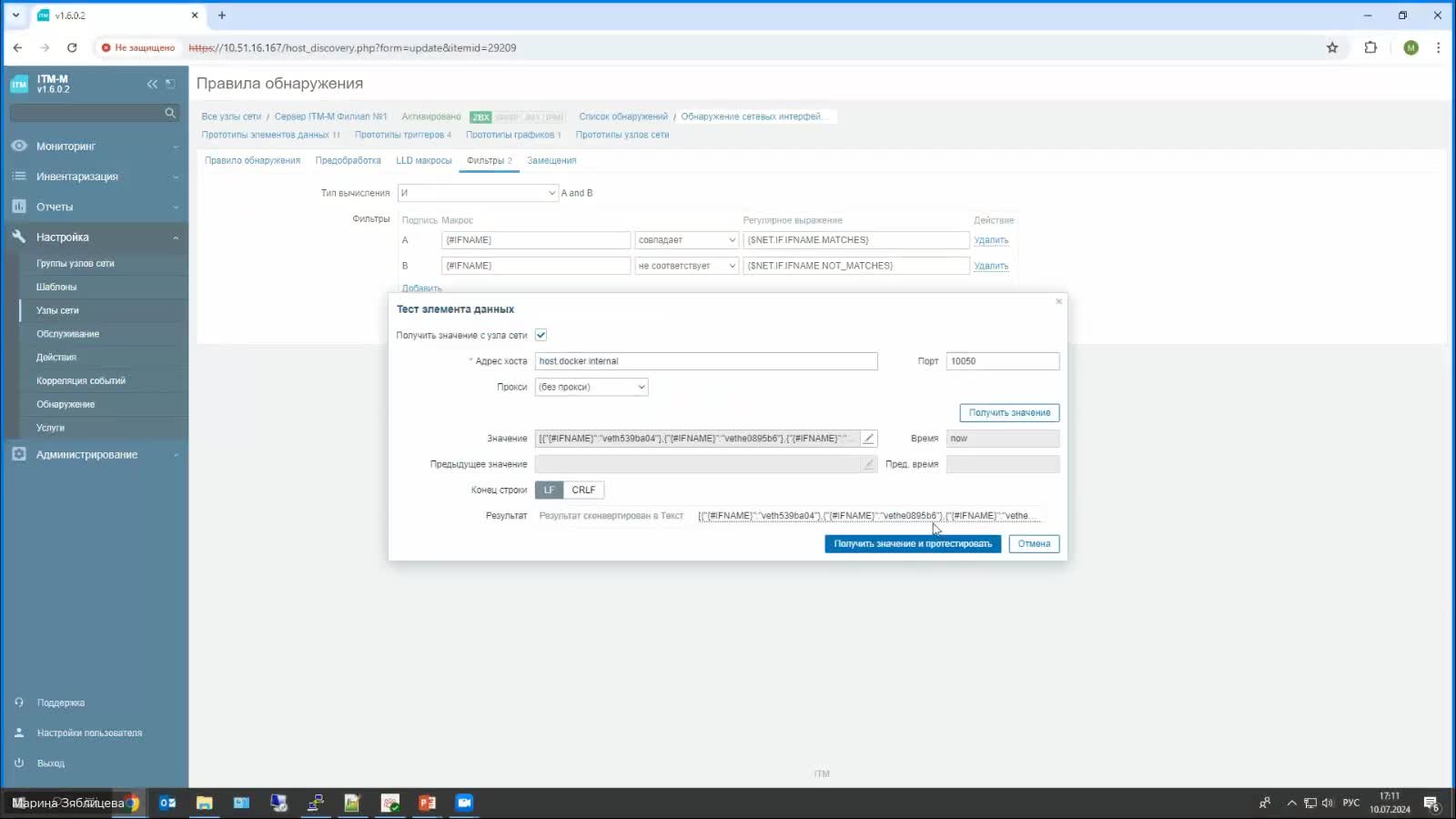
Task: Click macro field of filter A
Action: pyautogui.click(x=536, y=240)
